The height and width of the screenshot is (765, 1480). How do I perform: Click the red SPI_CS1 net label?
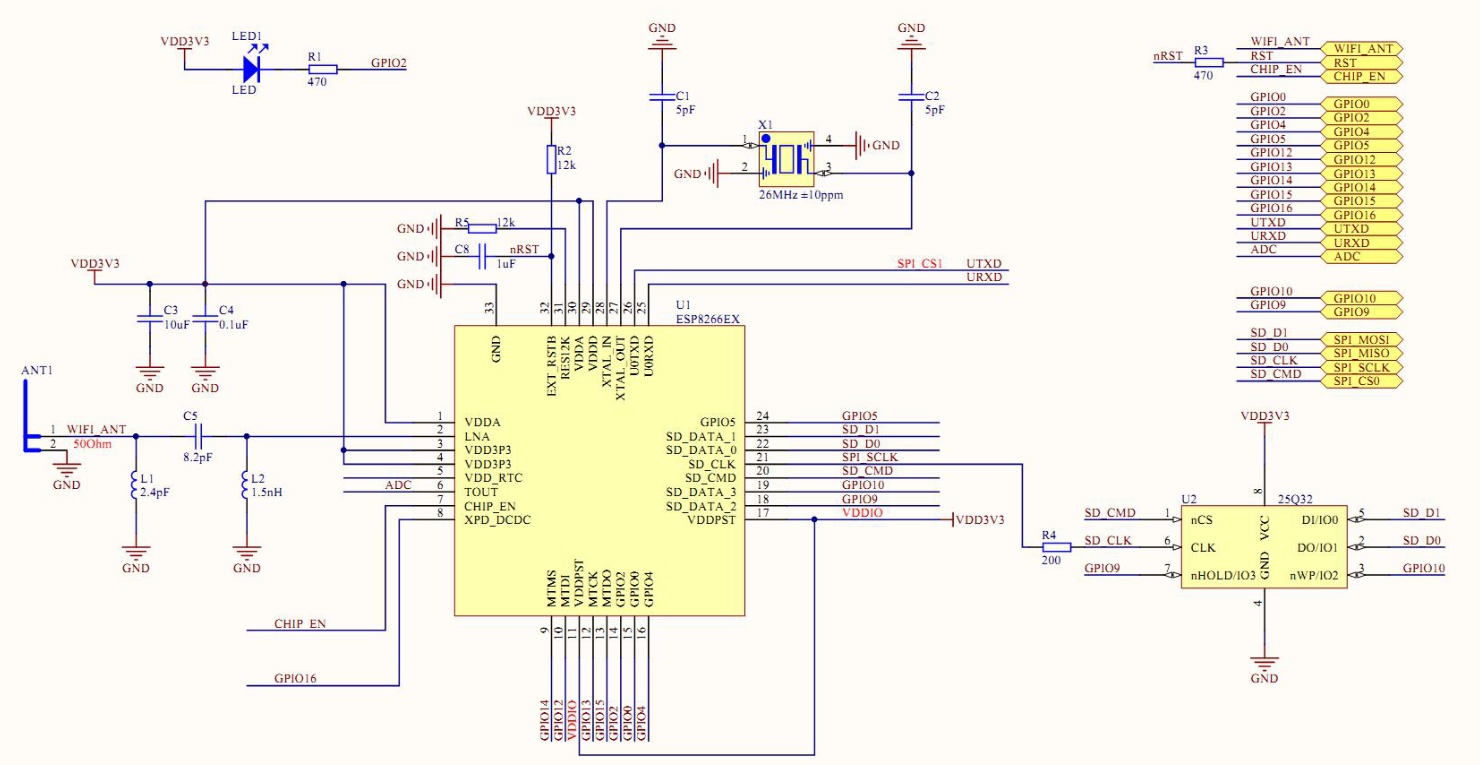920,264
